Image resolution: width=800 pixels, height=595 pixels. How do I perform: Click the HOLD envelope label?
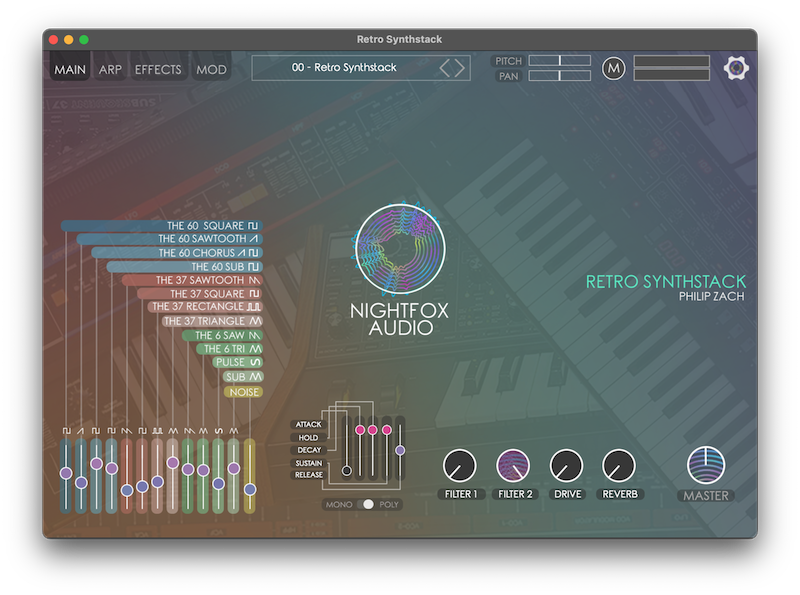pos(308,437)
